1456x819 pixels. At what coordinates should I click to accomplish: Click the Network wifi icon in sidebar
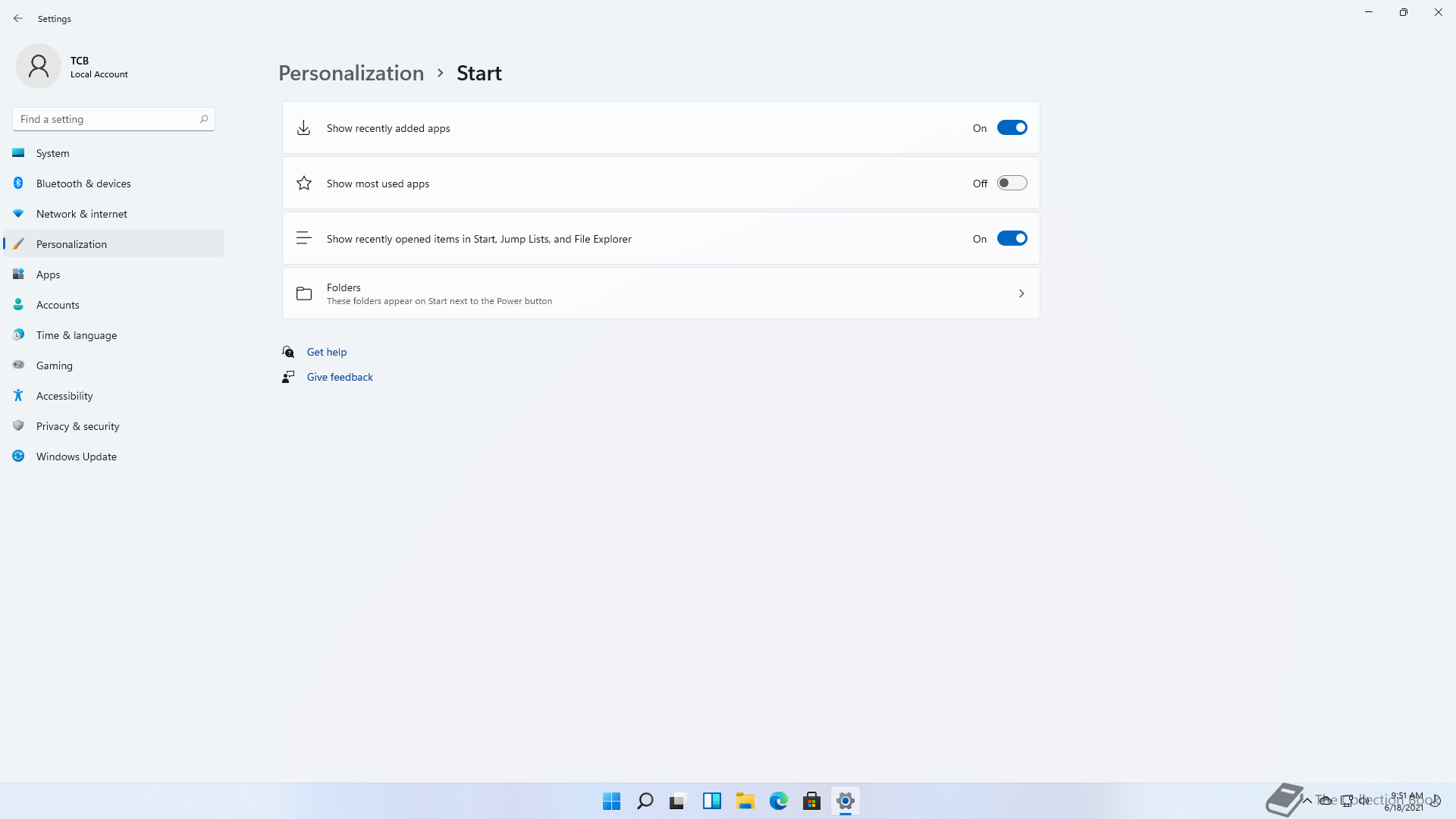(18, 214)
